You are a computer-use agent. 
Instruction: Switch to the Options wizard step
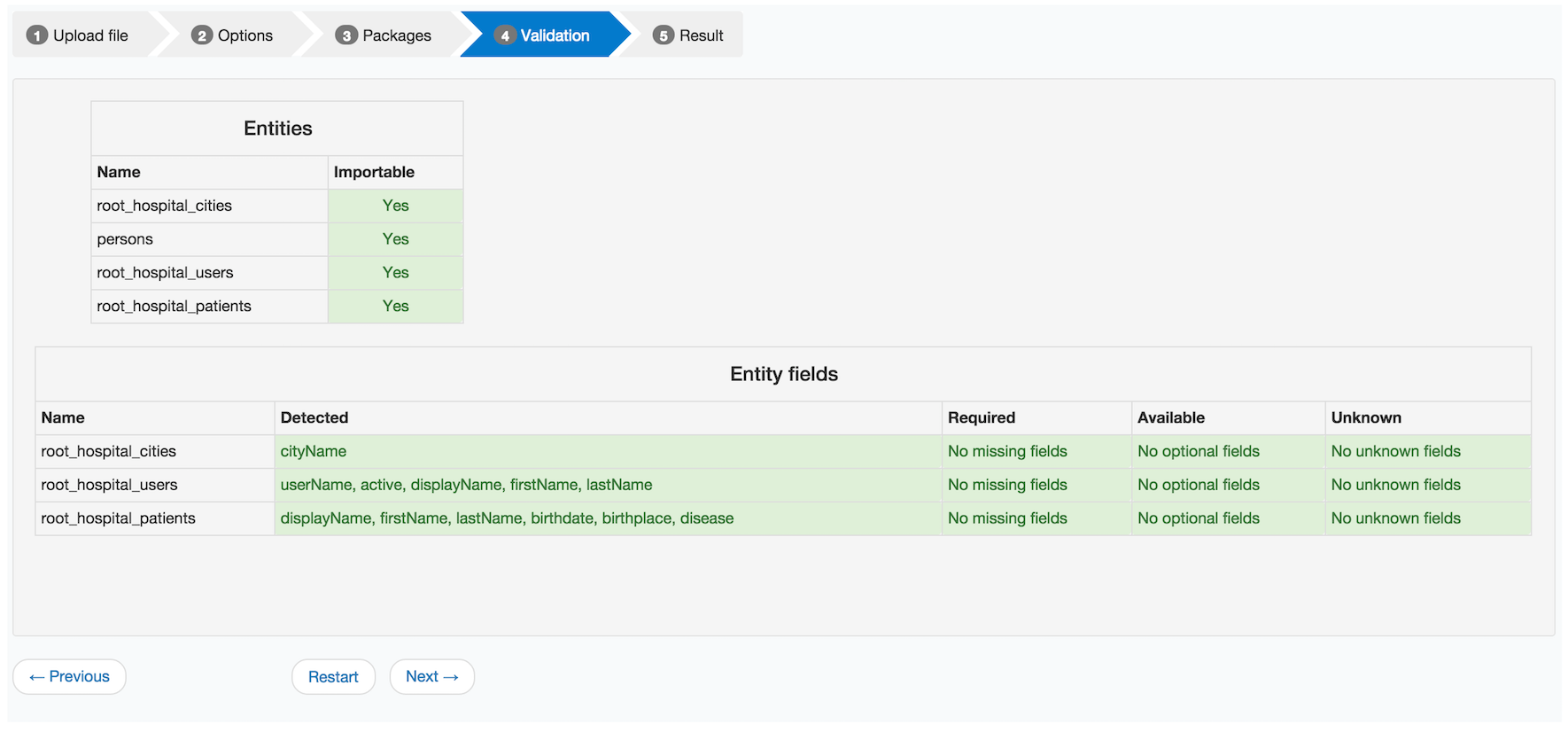pyautogui.click(x=245, y=35)
